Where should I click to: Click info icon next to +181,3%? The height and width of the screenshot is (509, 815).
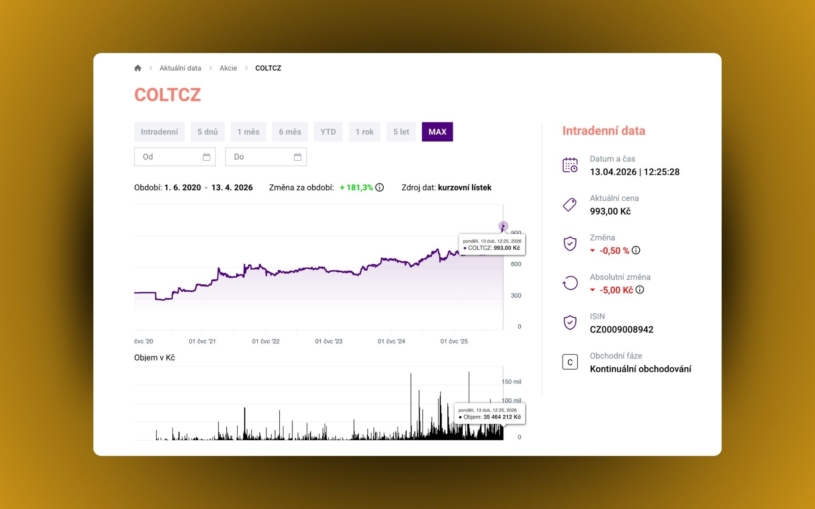pos(380,187)
